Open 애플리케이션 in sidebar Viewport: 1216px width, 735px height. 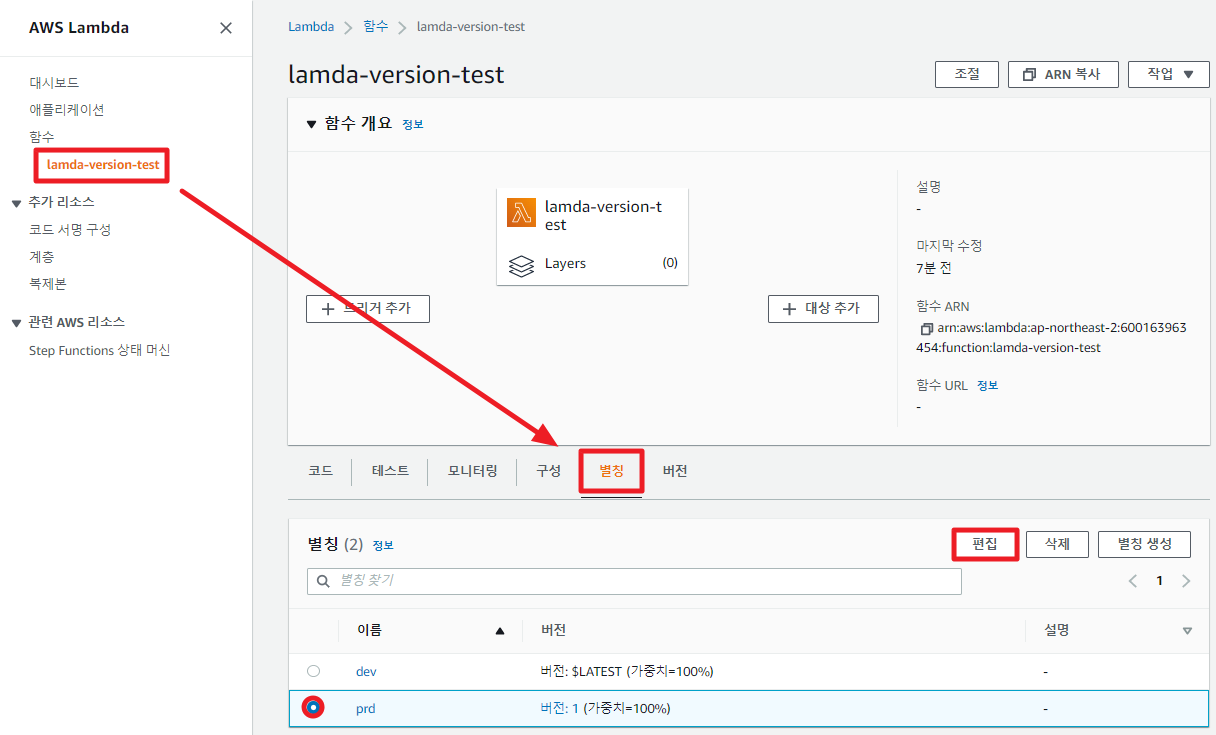point(67,110)
